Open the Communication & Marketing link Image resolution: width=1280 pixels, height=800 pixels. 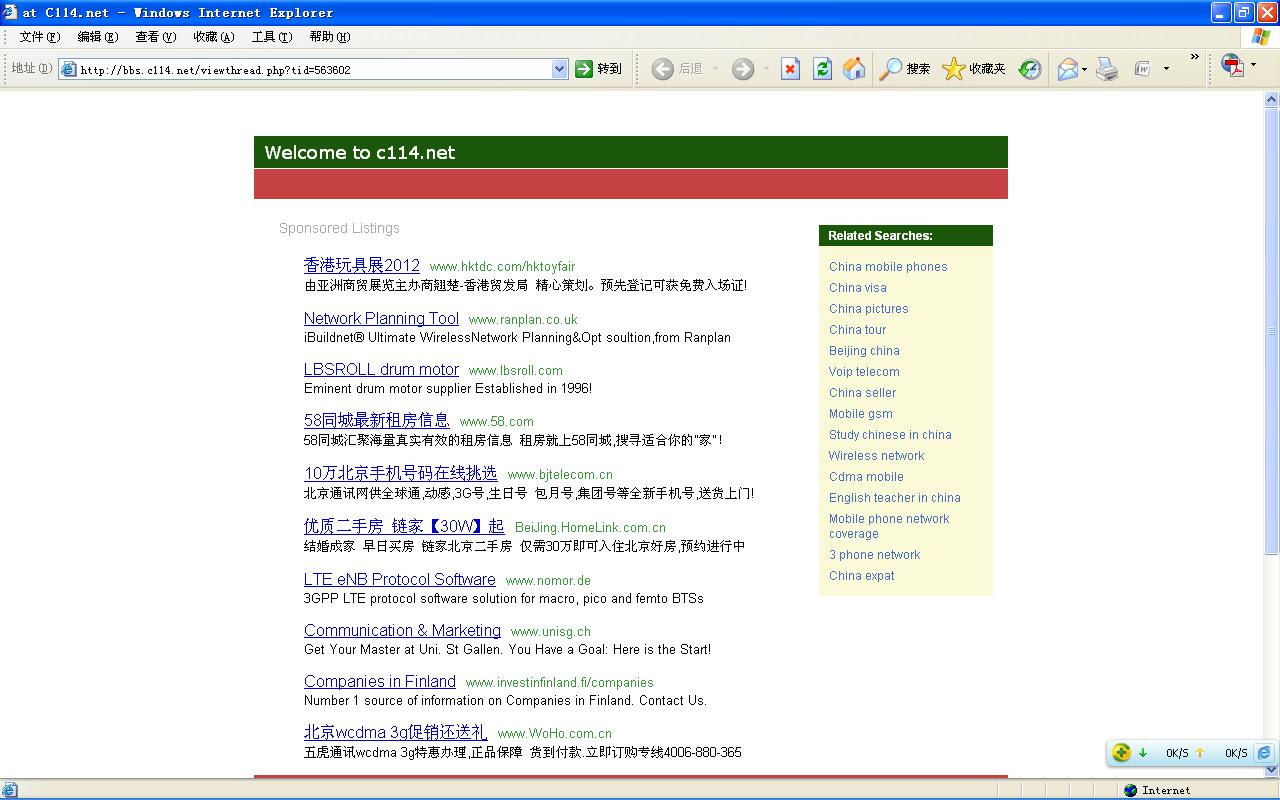(x=402, y=630)
